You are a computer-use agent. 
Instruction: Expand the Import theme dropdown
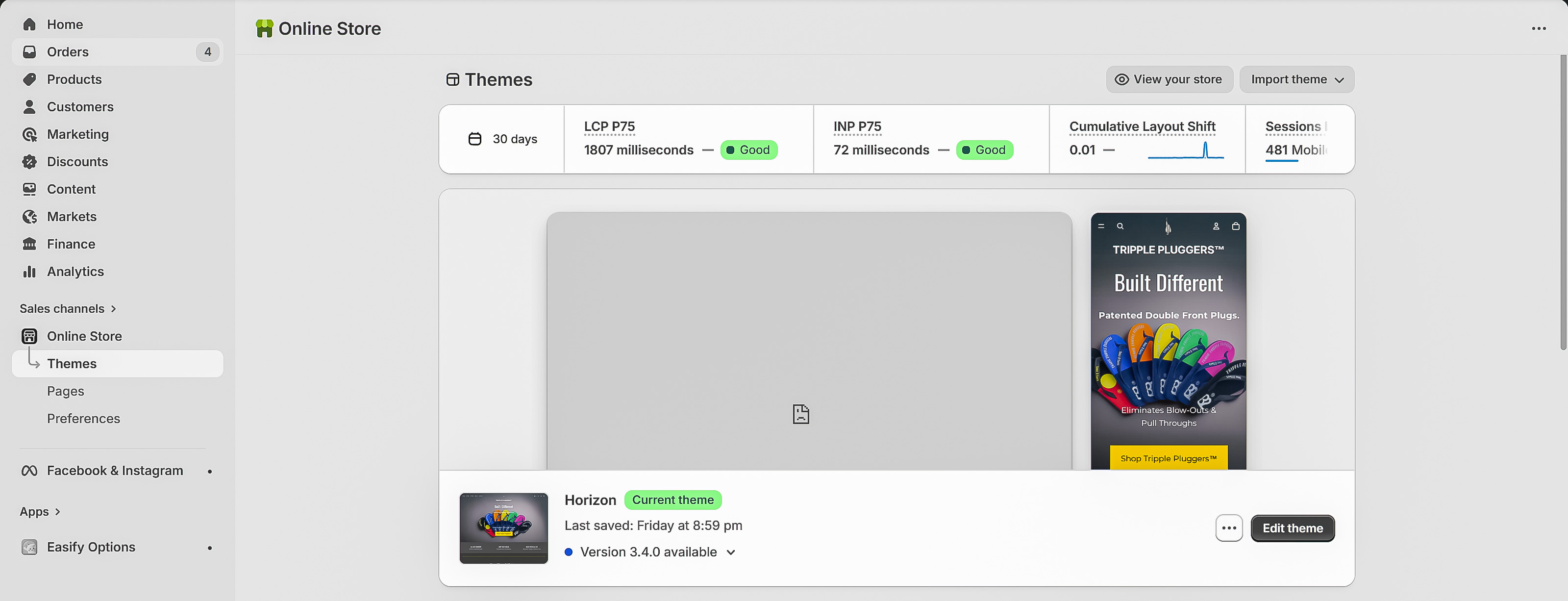coord(1296,80)
